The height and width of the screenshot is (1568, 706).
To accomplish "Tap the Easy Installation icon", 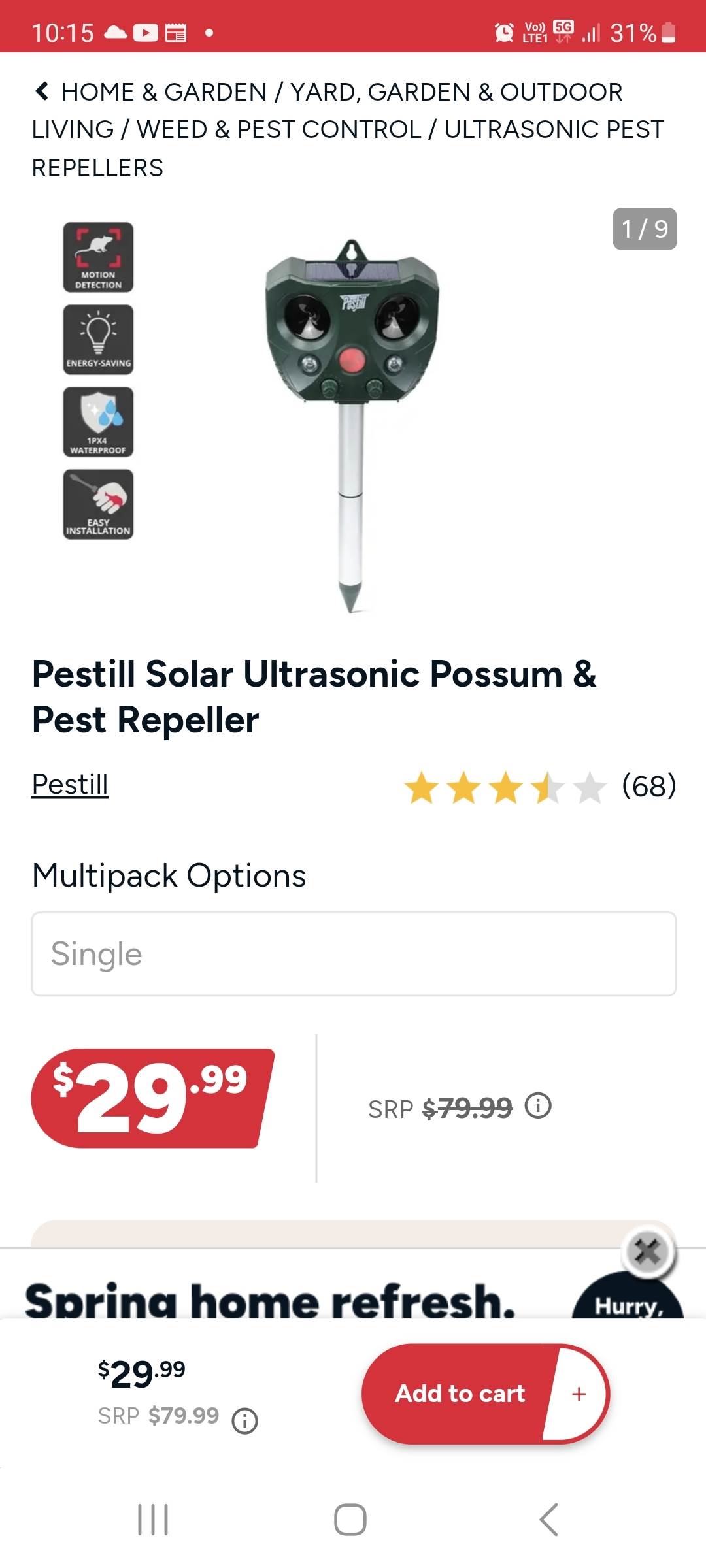I will tap(98, 504).
